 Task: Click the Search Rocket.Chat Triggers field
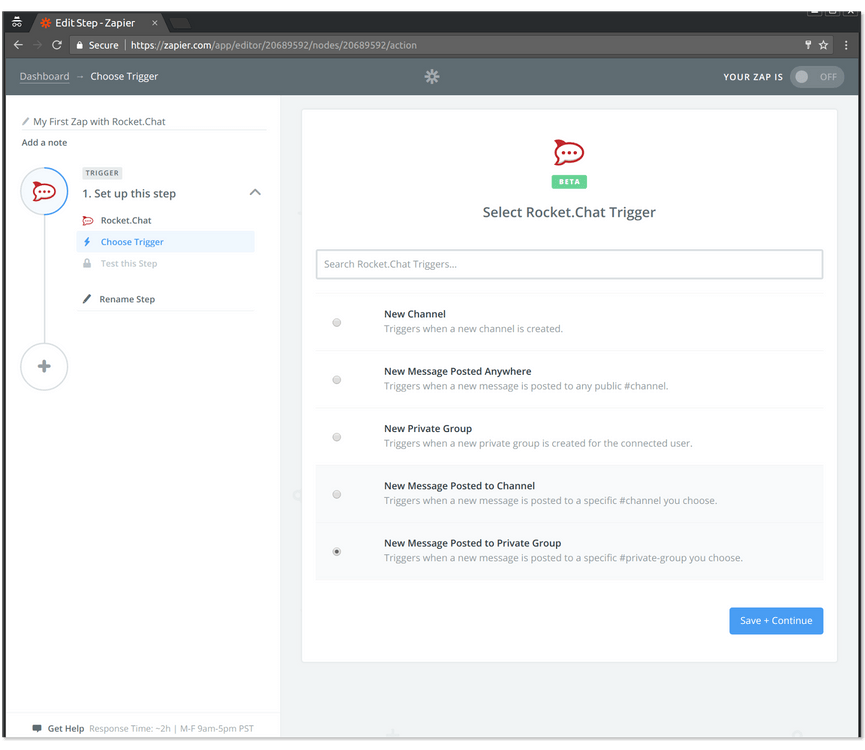coord(569,264)
